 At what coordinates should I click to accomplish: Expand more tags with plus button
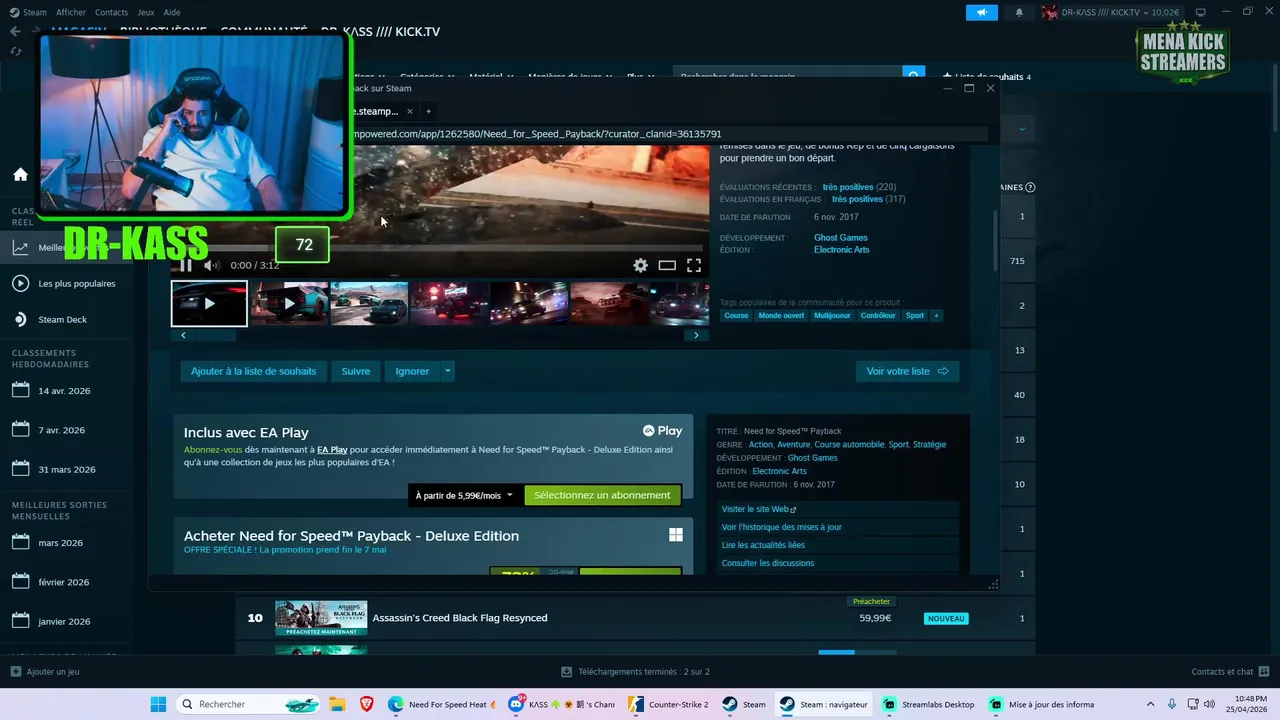[937, 315]
